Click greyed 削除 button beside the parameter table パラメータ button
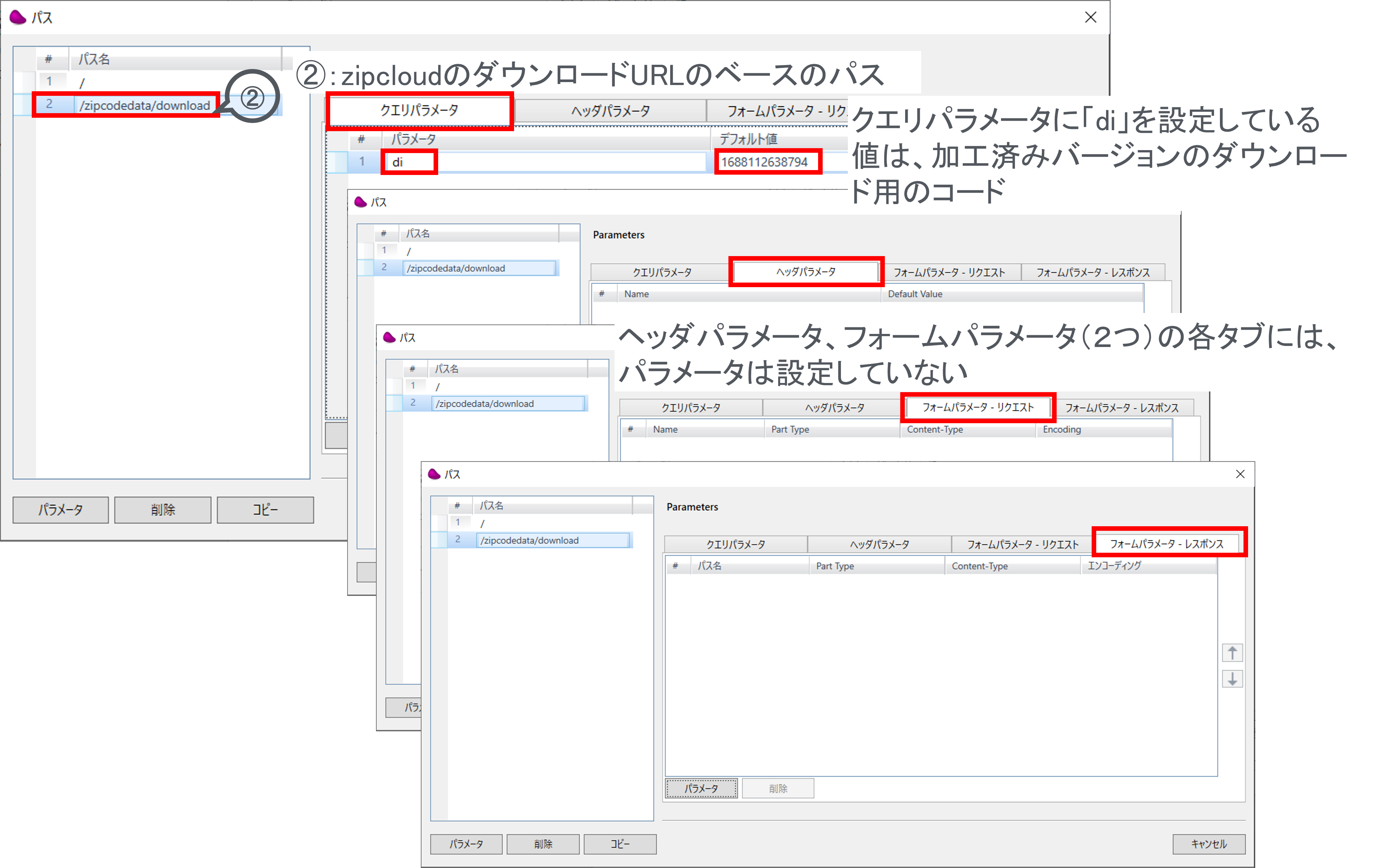 [x=778, y=788]
